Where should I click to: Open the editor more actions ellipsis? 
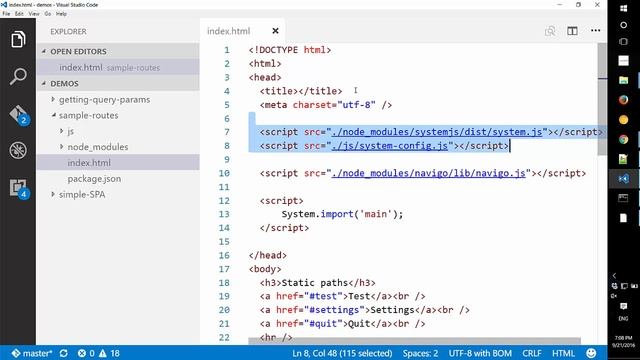tap(595, 31)
